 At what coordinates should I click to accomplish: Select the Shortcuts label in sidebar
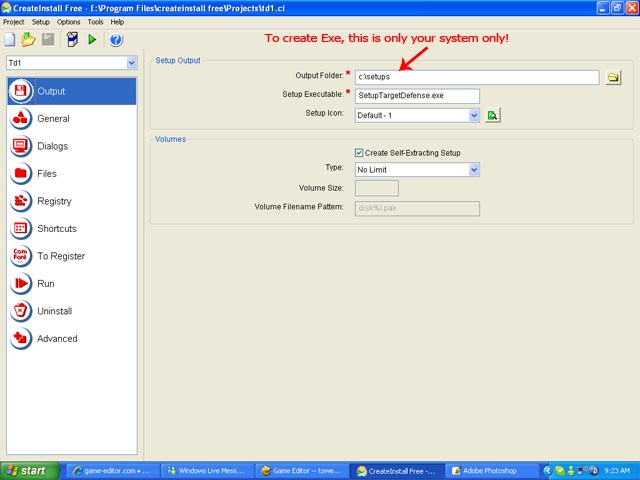pos(57,229)
